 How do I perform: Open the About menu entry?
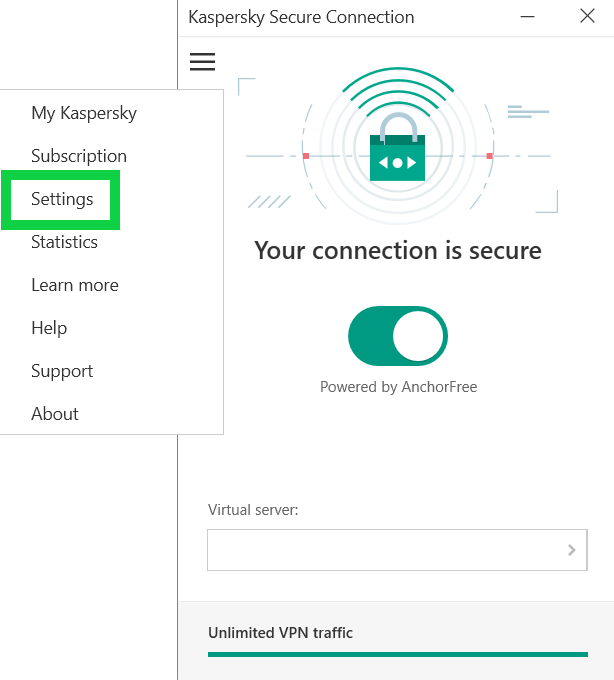point(55,414)
